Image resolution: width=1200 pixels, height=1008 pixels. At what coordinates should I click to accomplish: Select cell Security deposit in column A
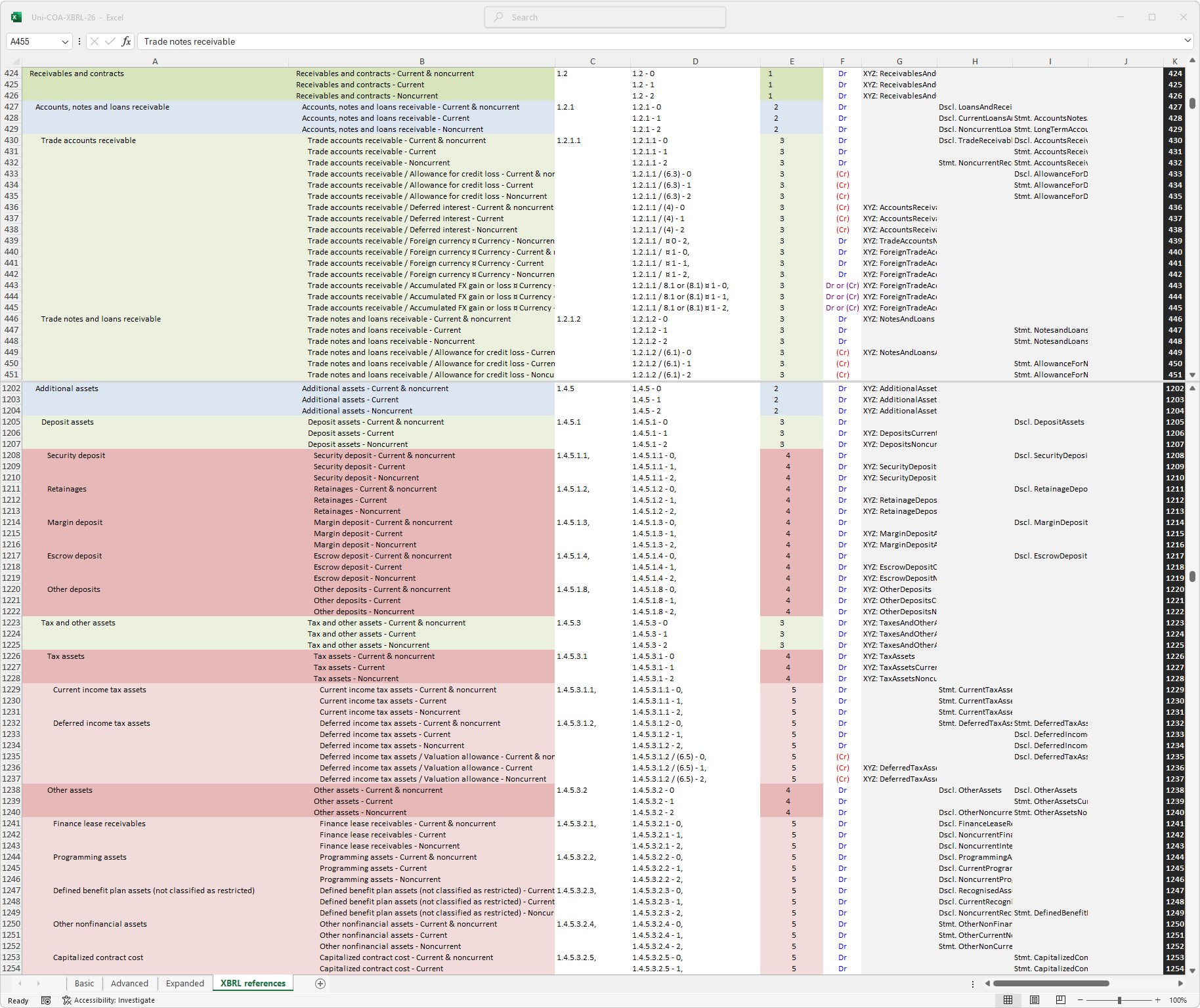pos(155,455)
